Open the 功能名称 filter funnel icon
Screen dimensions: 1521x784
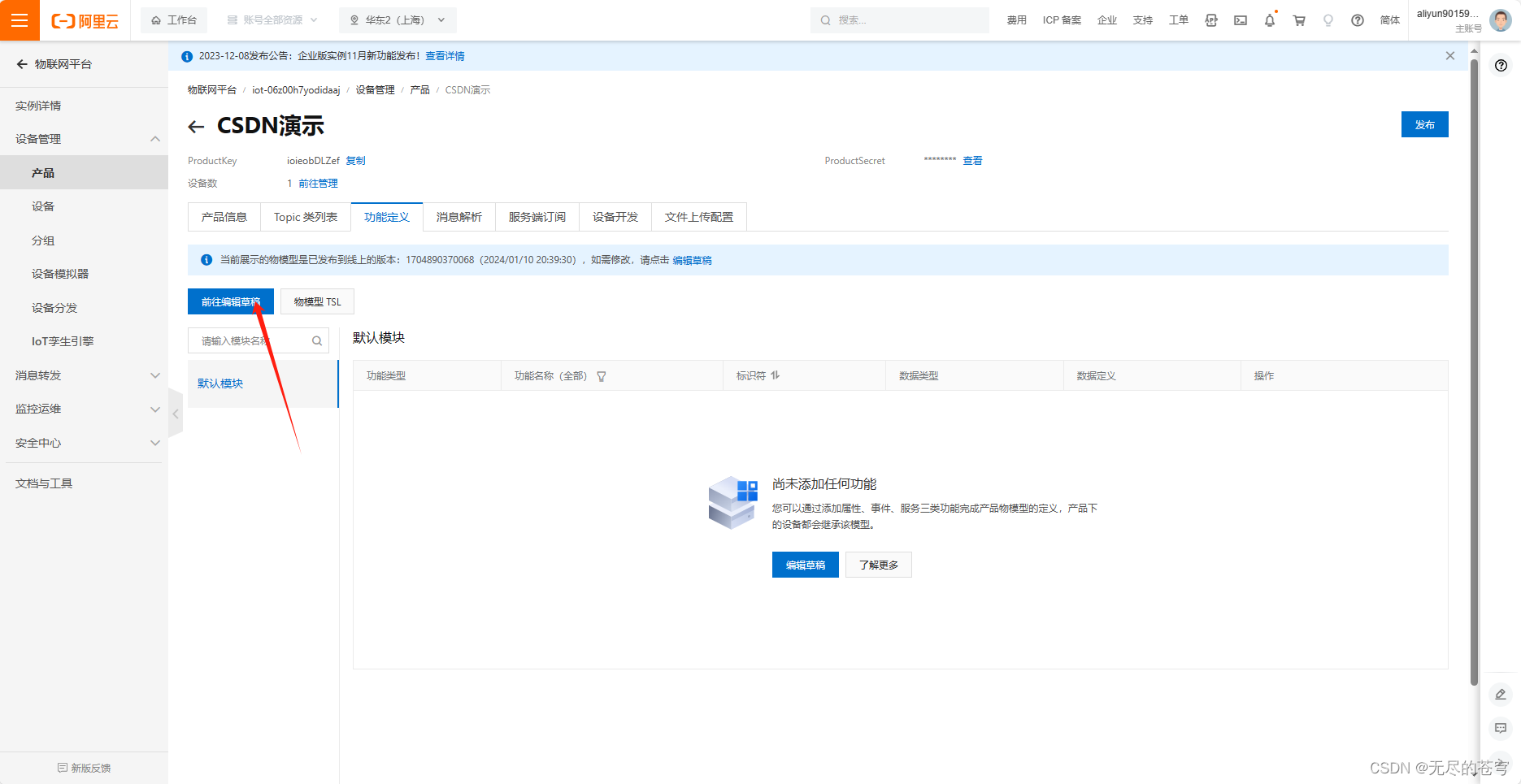pyautogui.click(x=602, y=376)
